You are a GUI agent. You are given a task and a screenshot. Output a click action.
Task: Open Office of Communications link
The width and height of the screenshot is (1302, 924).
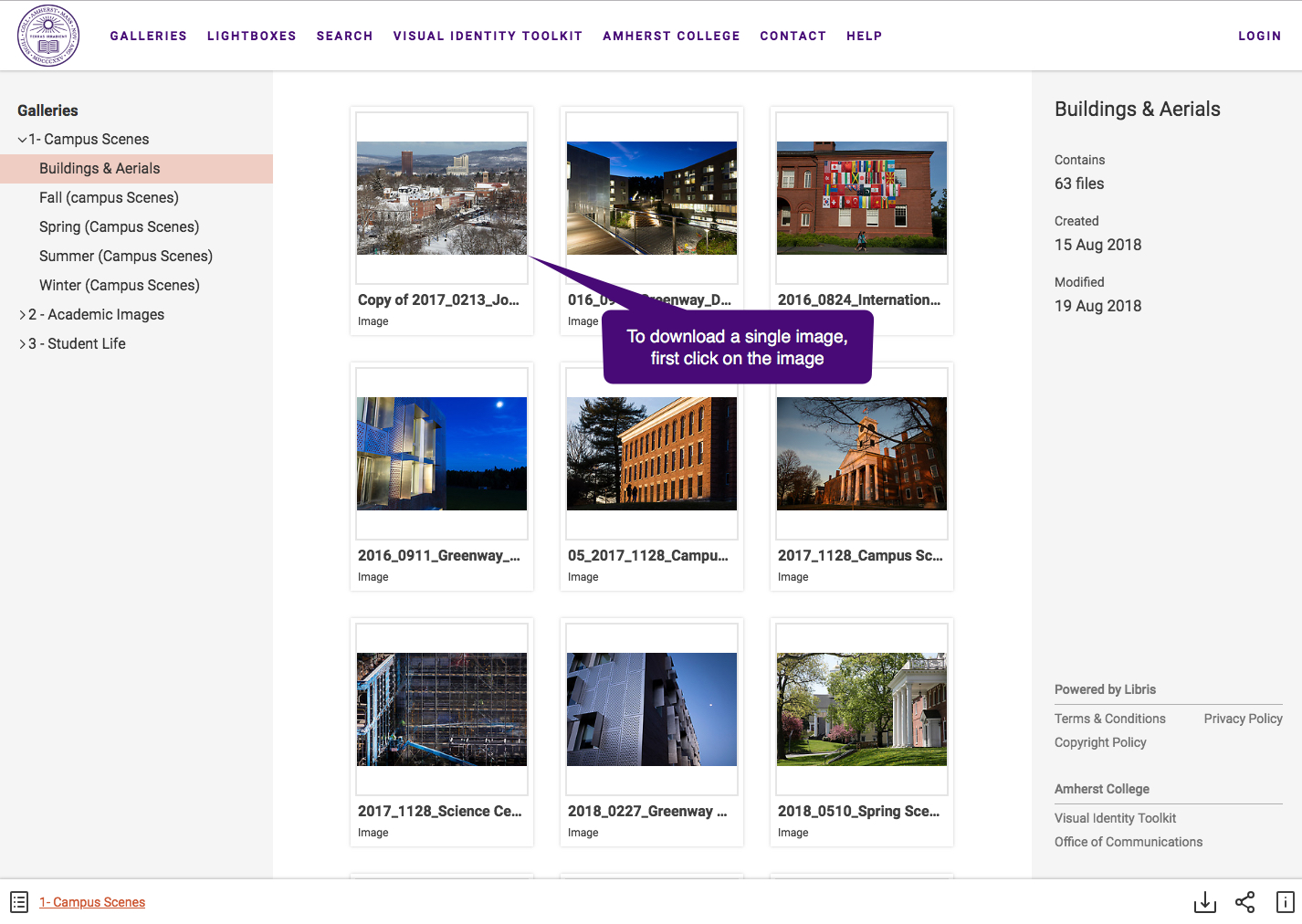tap(1129, 842)
